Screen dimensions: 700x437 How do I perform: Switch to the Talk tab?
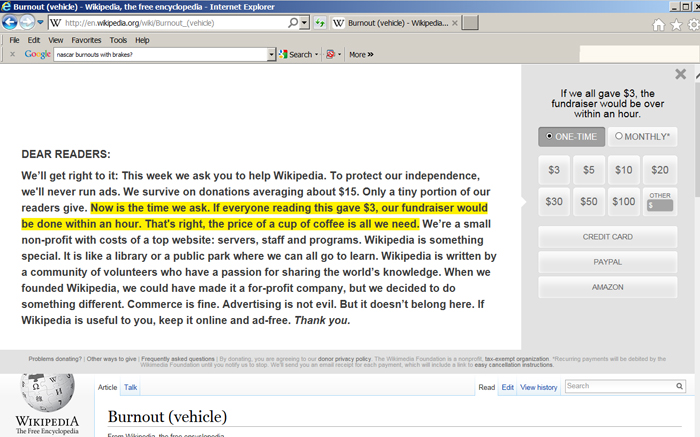(x=130, y=387)
